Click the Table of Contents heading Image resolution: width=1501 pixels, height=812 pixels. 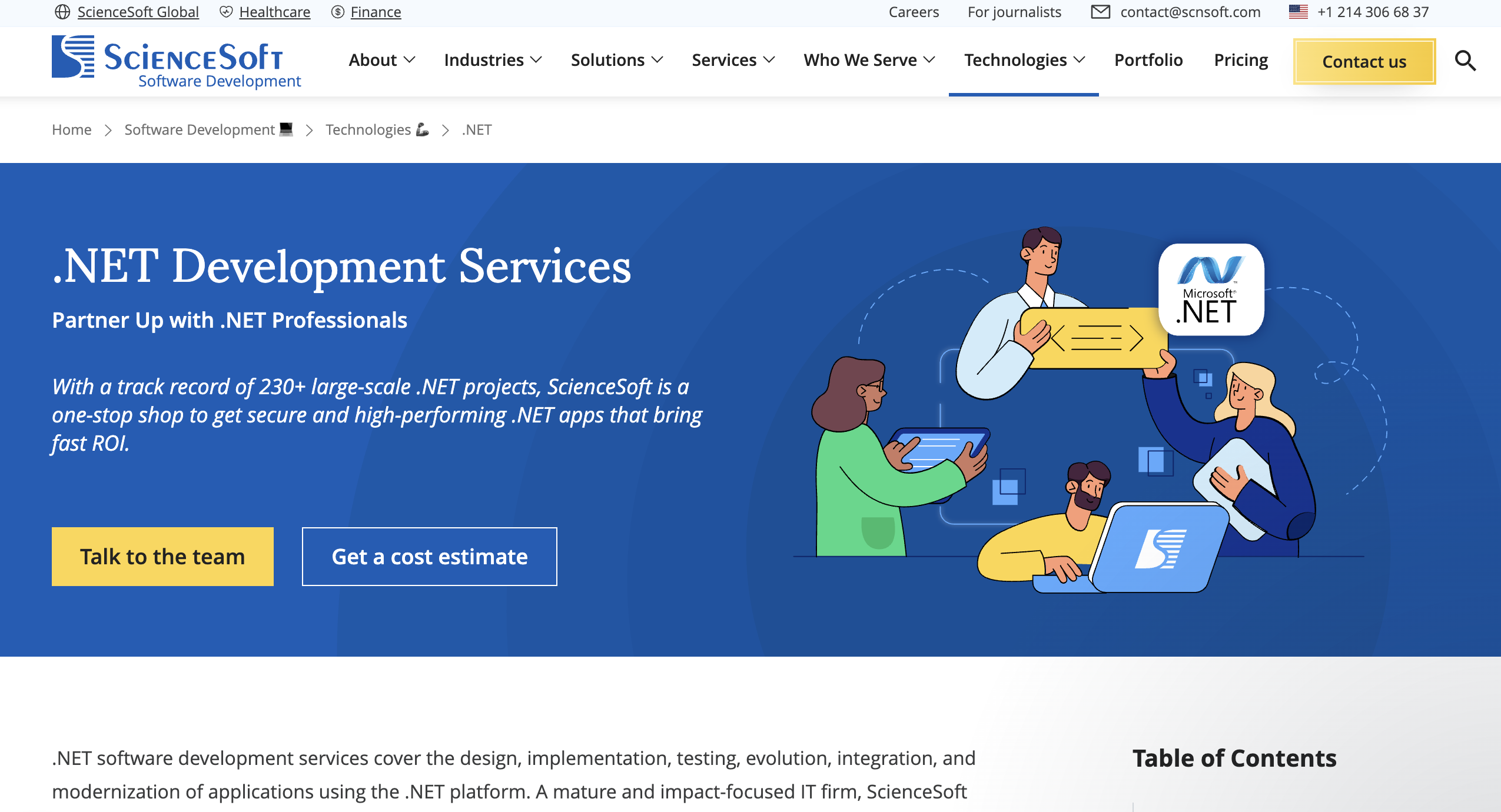point(1234,758)
